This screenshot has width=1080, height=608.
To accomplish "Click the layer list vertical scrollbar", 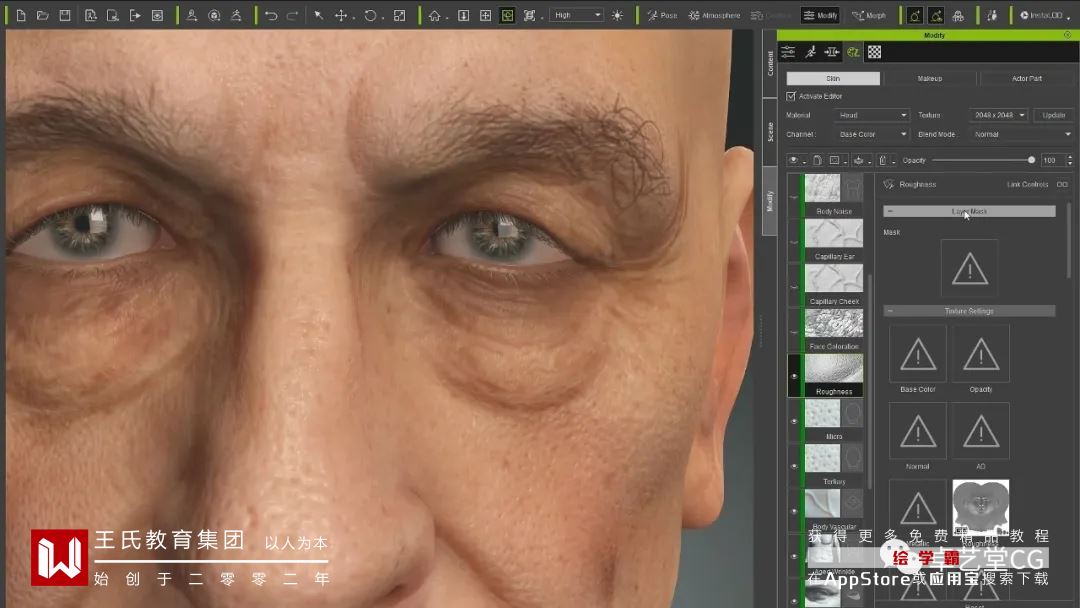I will 870,382.
